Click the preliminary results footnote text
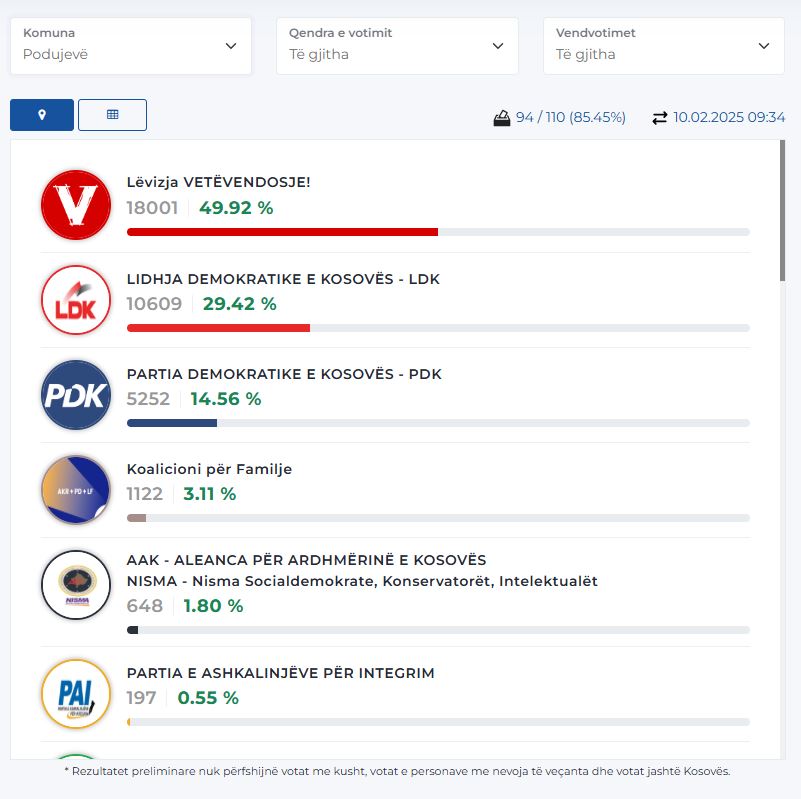Image resolution: width=801 pixels, height=799 pixels. (397, 771)
